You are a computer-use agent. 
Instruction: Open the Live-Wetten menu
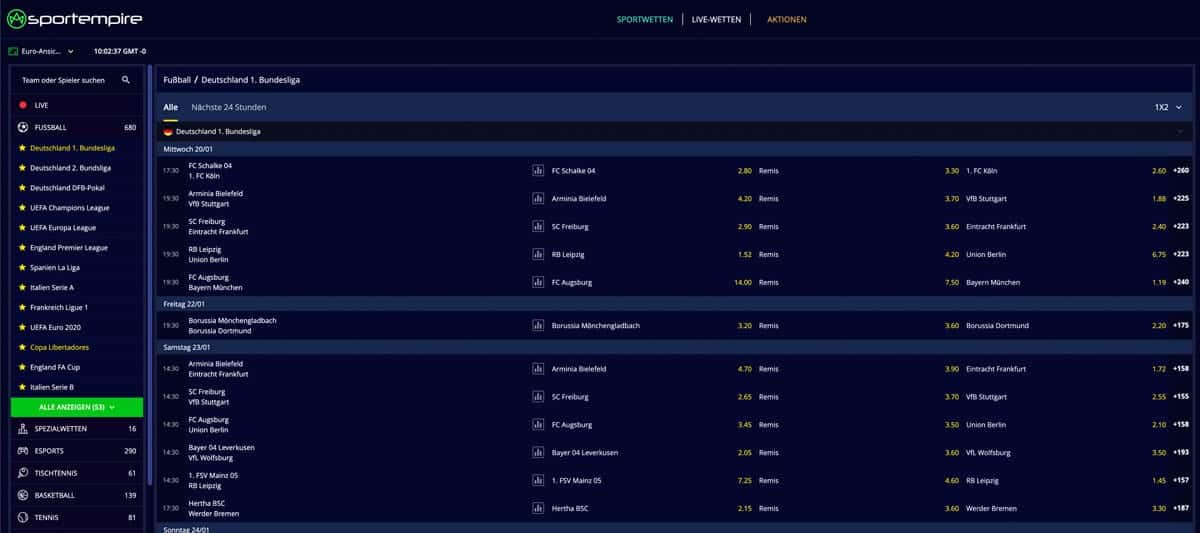click(716, 19)
